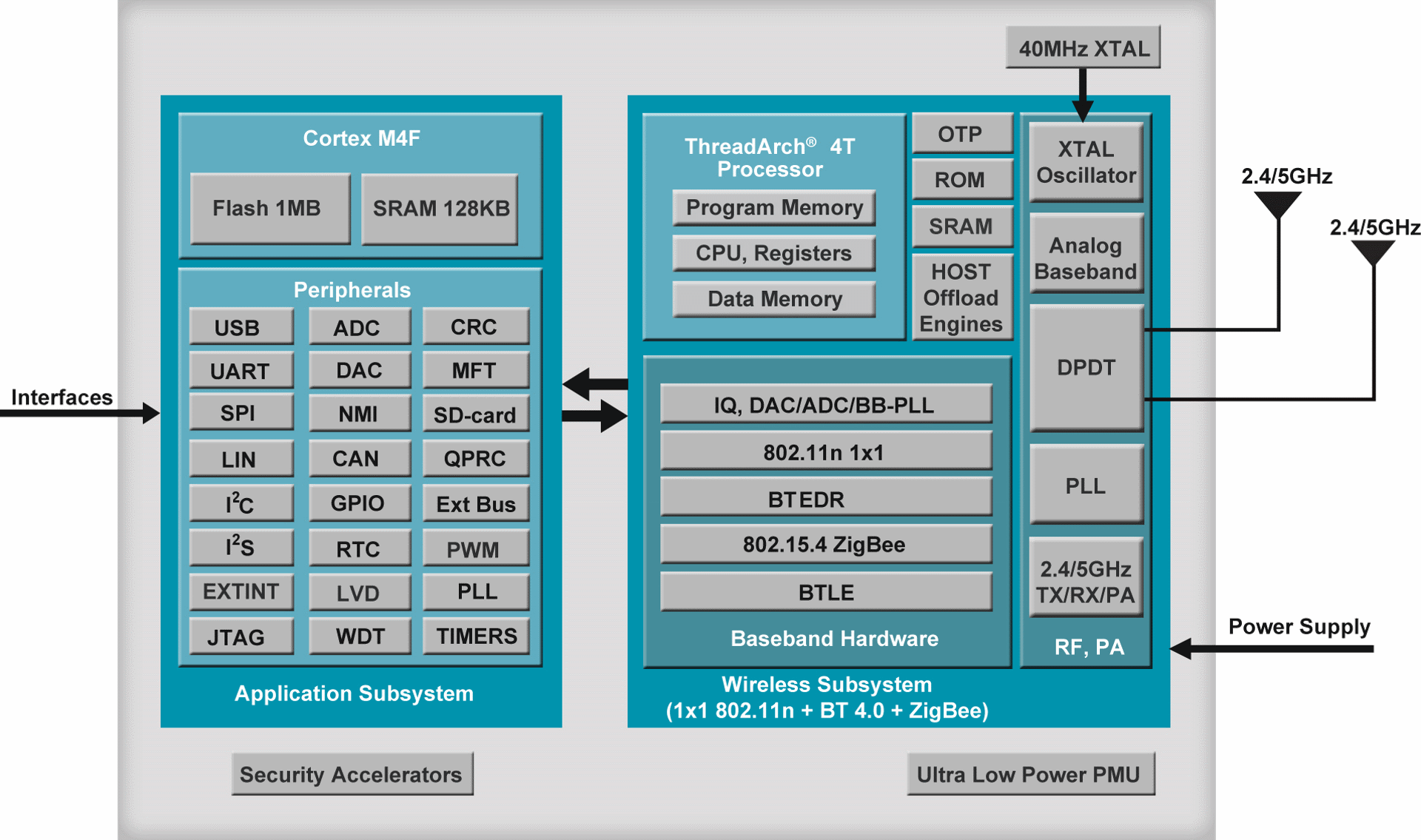Click the EXTINT peripheral box
The width and height of the screenshot is (1421, 840).
point(241,593)
